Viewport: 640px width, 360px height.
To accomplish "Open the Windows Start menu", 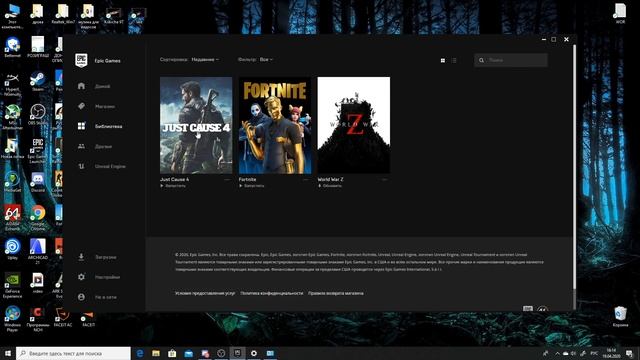I will (x=8, y=353).
